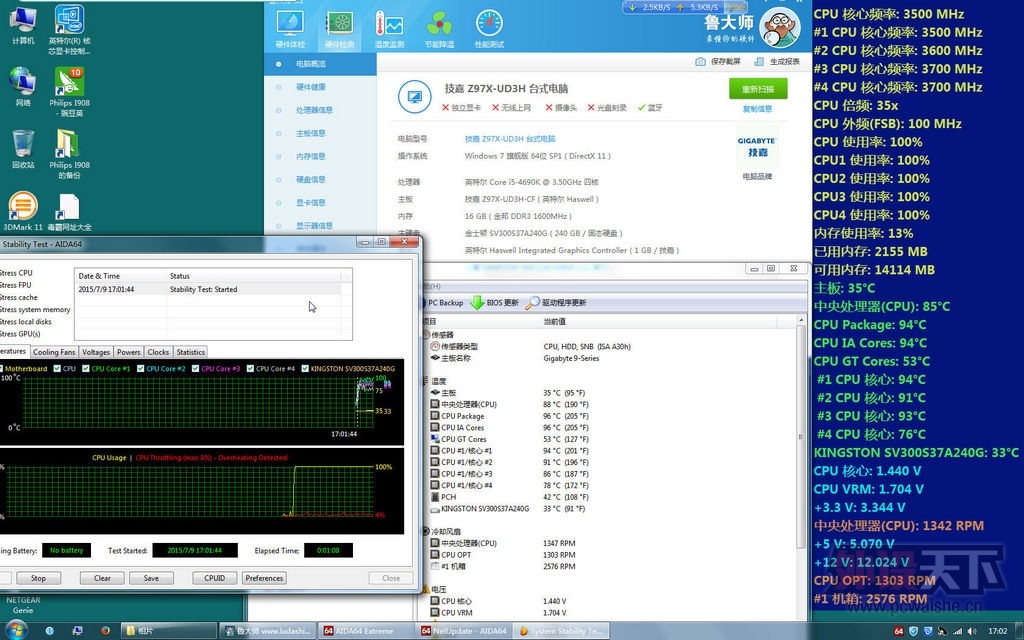This screenshot has width=1024, height=640.
Task: Open the 3DMark 11 desktop shortcut
Action: pyautogui.click(x=23, y=211)
